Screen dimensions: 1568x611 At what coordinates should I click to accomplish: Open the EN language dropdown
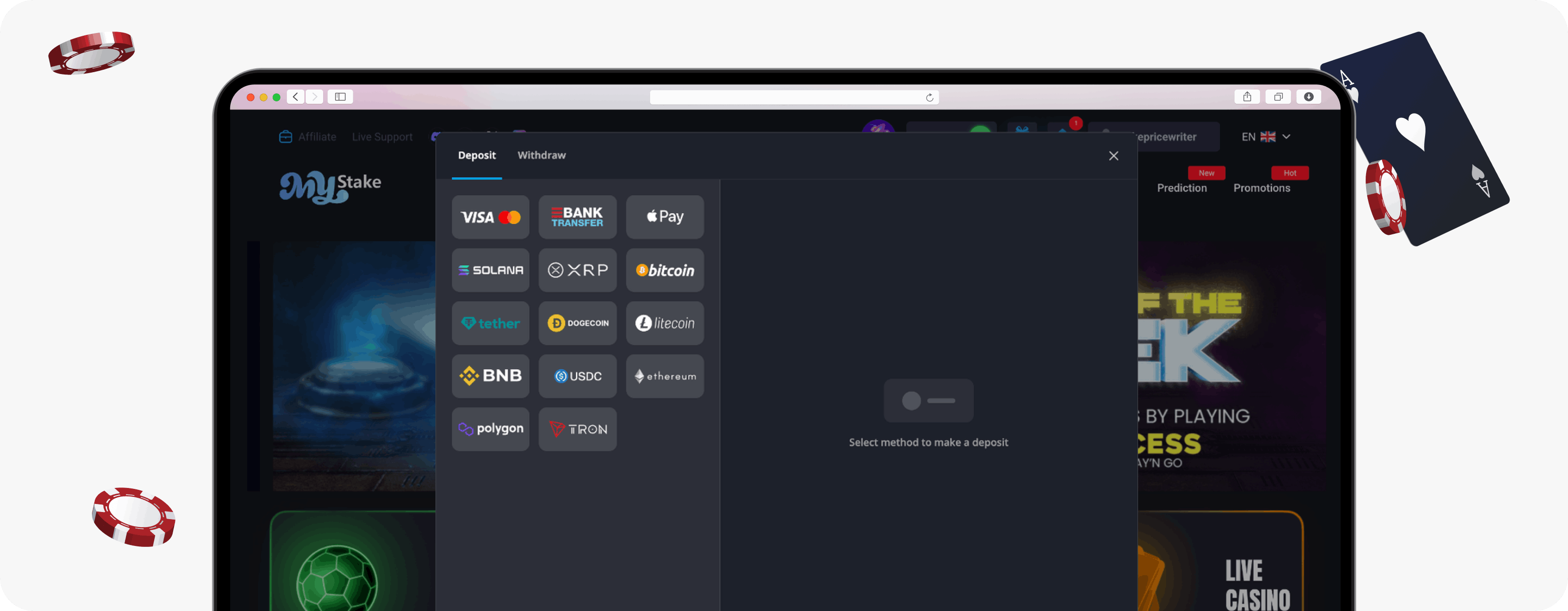1266,137
